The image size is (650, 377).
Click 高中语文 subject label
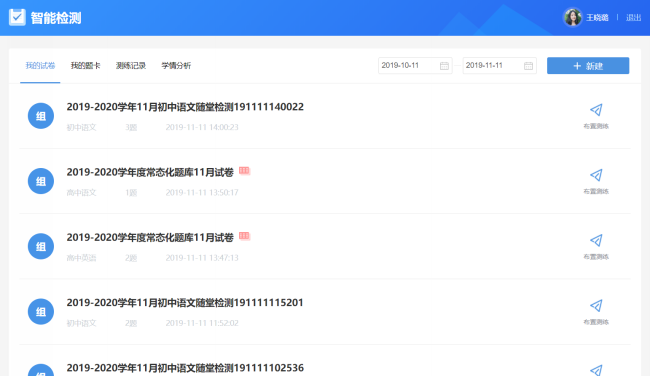(81, 192)
